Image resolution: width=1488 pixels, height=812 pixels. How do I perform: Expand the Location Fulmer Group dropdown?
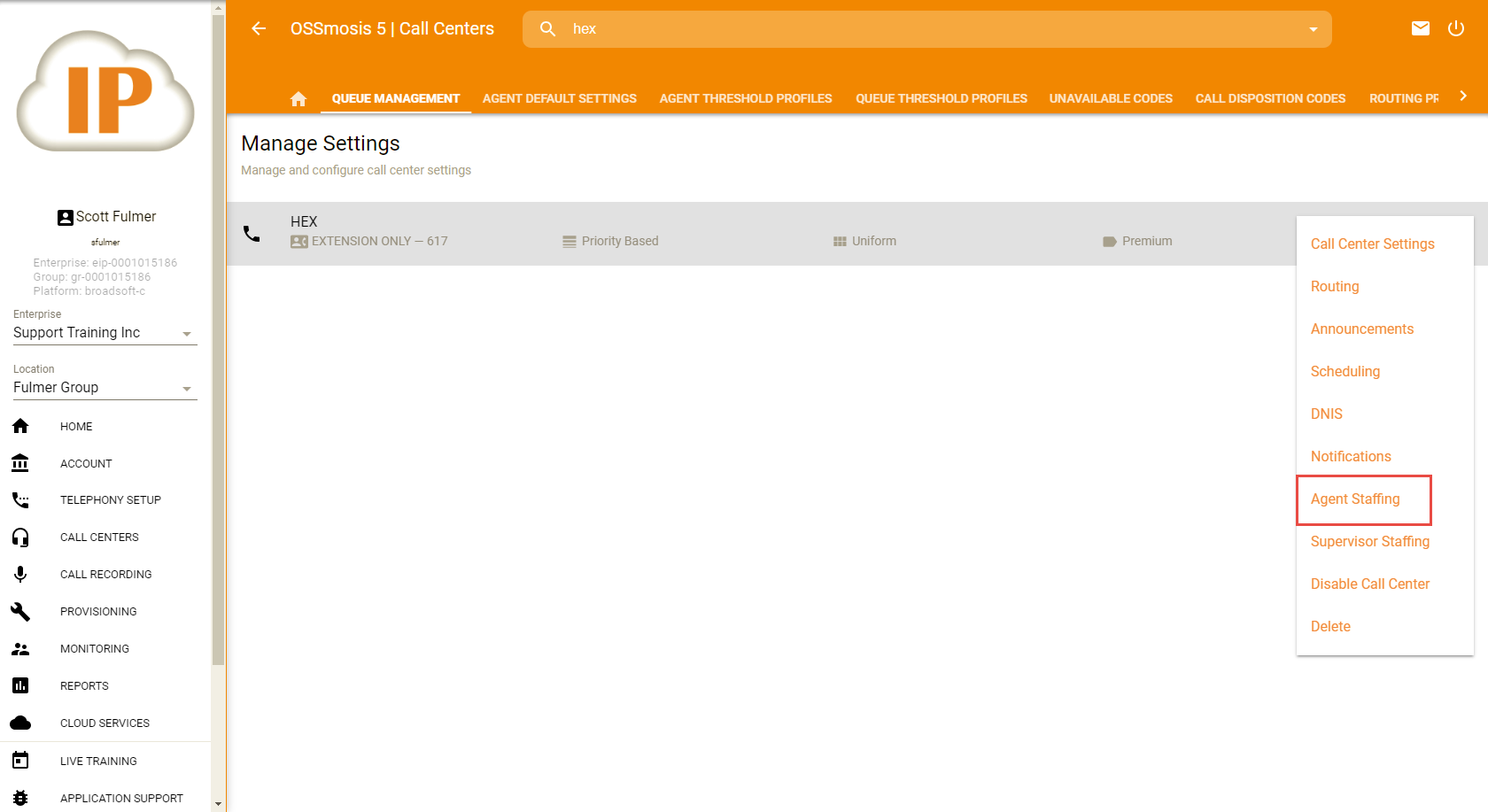click(x=186, y=389)
